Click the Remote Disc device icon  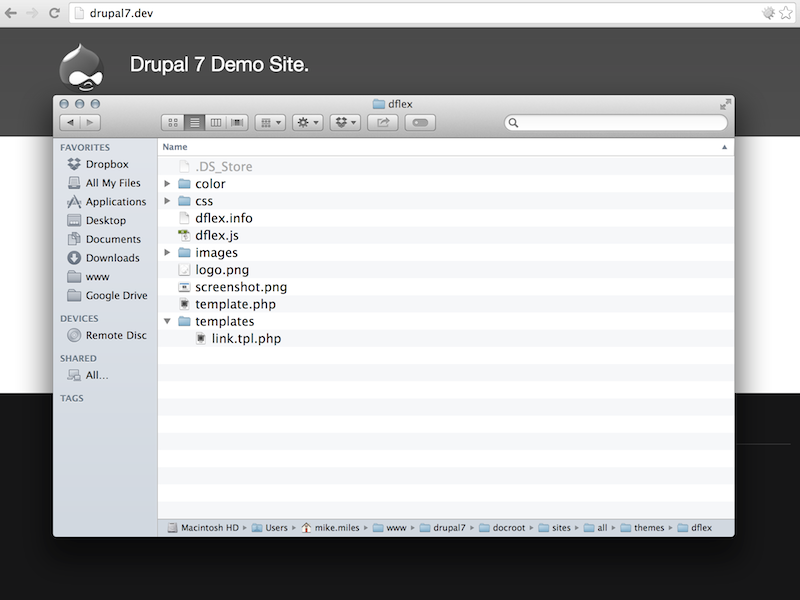pyautogui.click(x=74, y=335)
